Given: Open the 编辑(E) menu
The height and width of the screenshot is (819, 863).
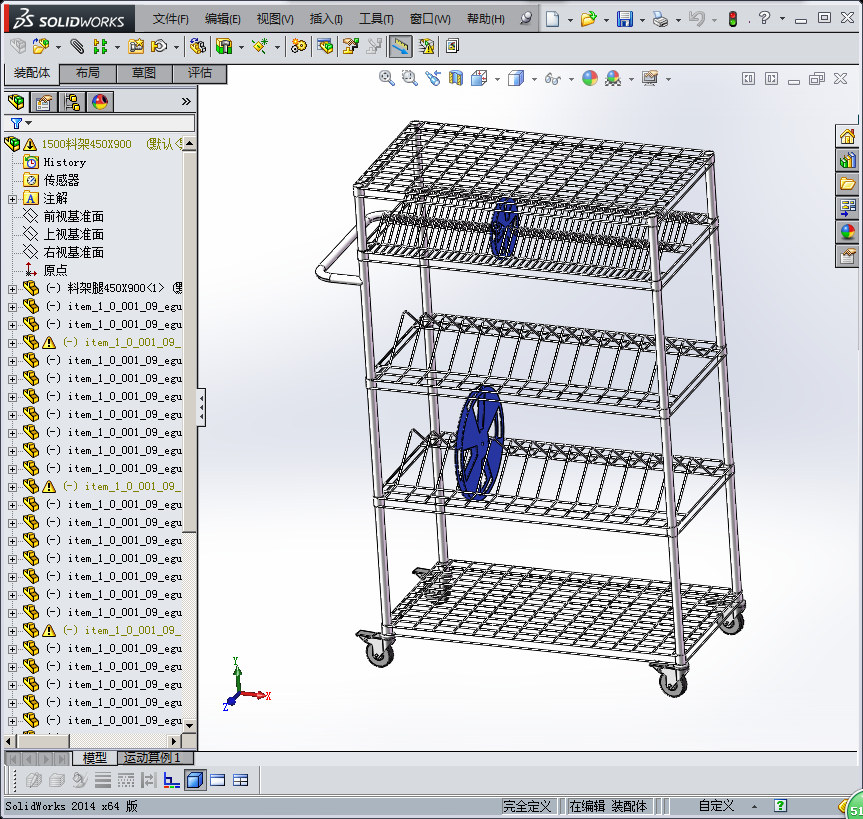Looking at the screenshot, I should coord(222,19).
